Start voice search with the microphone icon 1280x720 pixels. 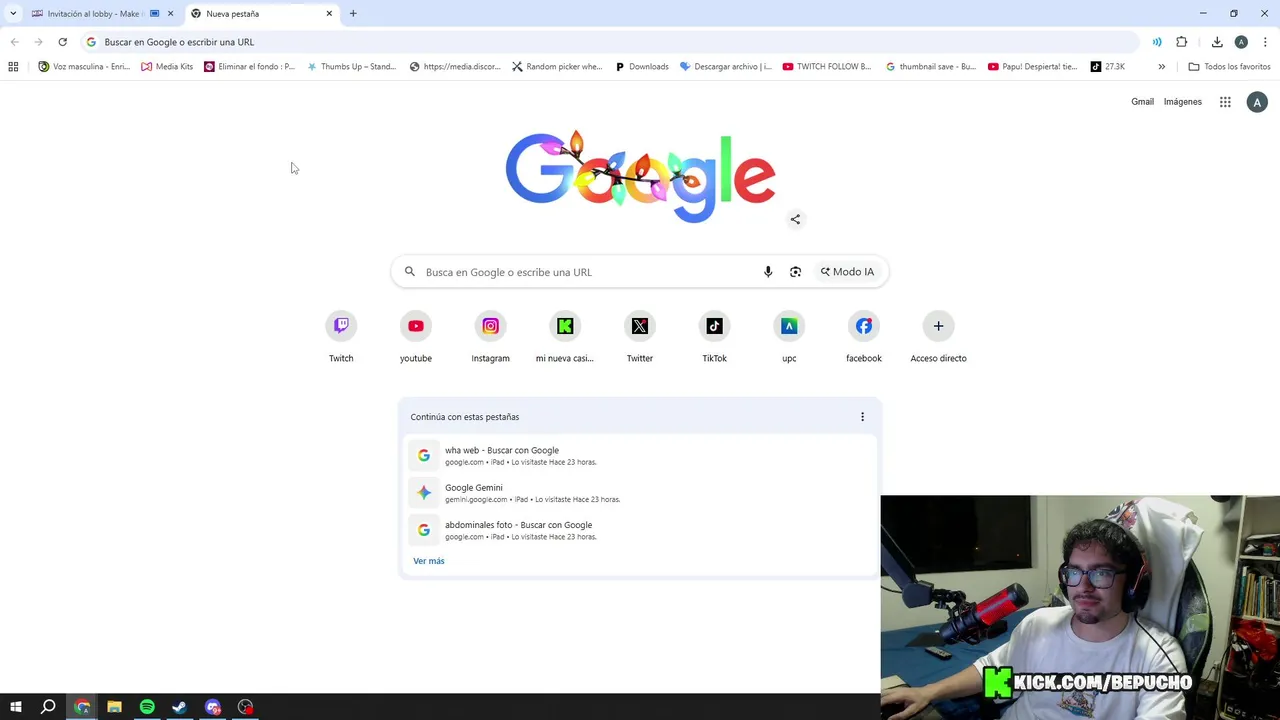(x=768, y=272)
